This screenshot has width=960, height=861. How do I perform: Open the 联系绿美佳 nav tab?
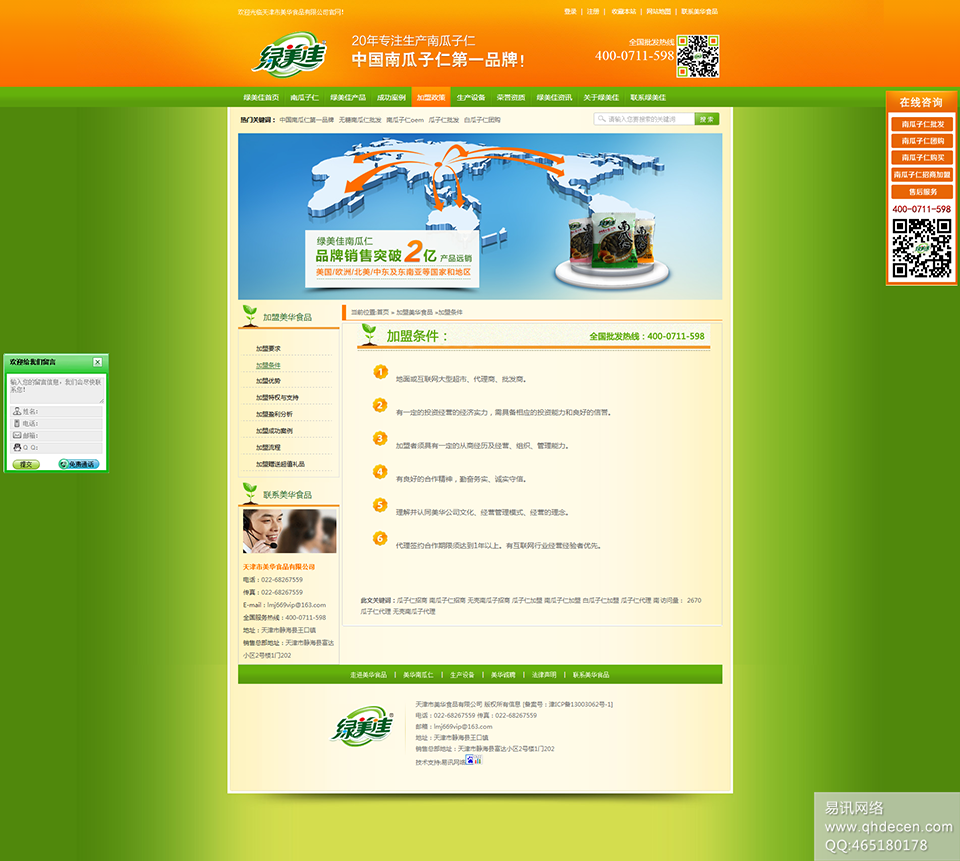[648, 97]
